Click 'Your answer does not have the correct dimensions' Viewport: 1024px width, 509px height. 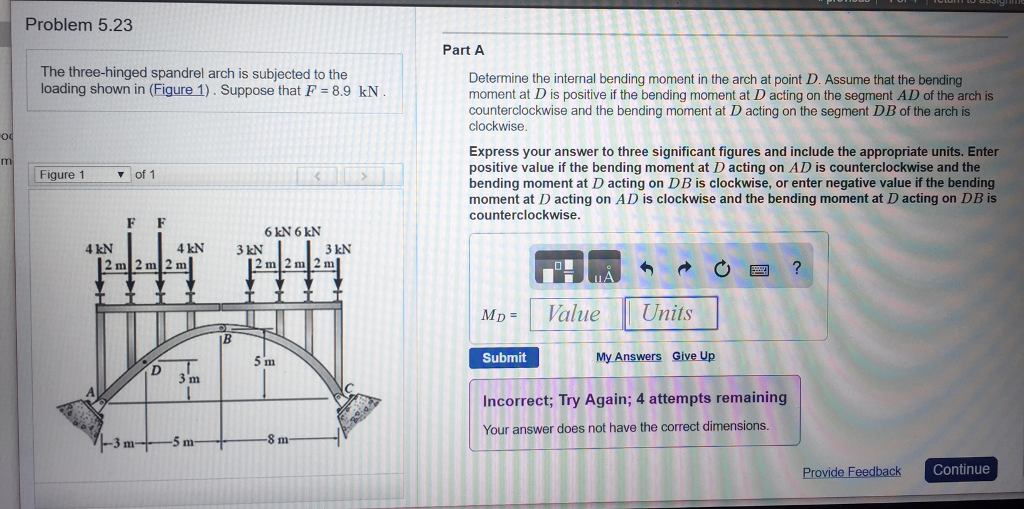point(626,427)
